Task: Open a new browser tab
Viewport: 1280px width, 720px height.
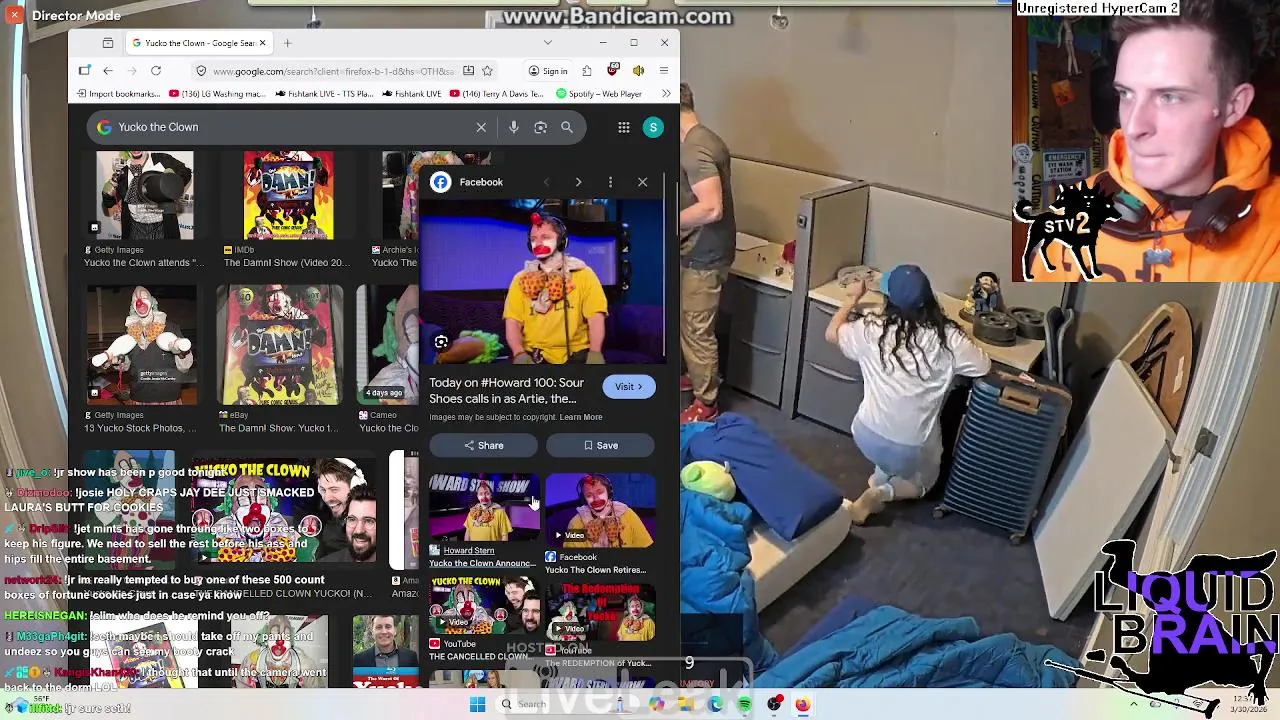Action: (287, 43)
